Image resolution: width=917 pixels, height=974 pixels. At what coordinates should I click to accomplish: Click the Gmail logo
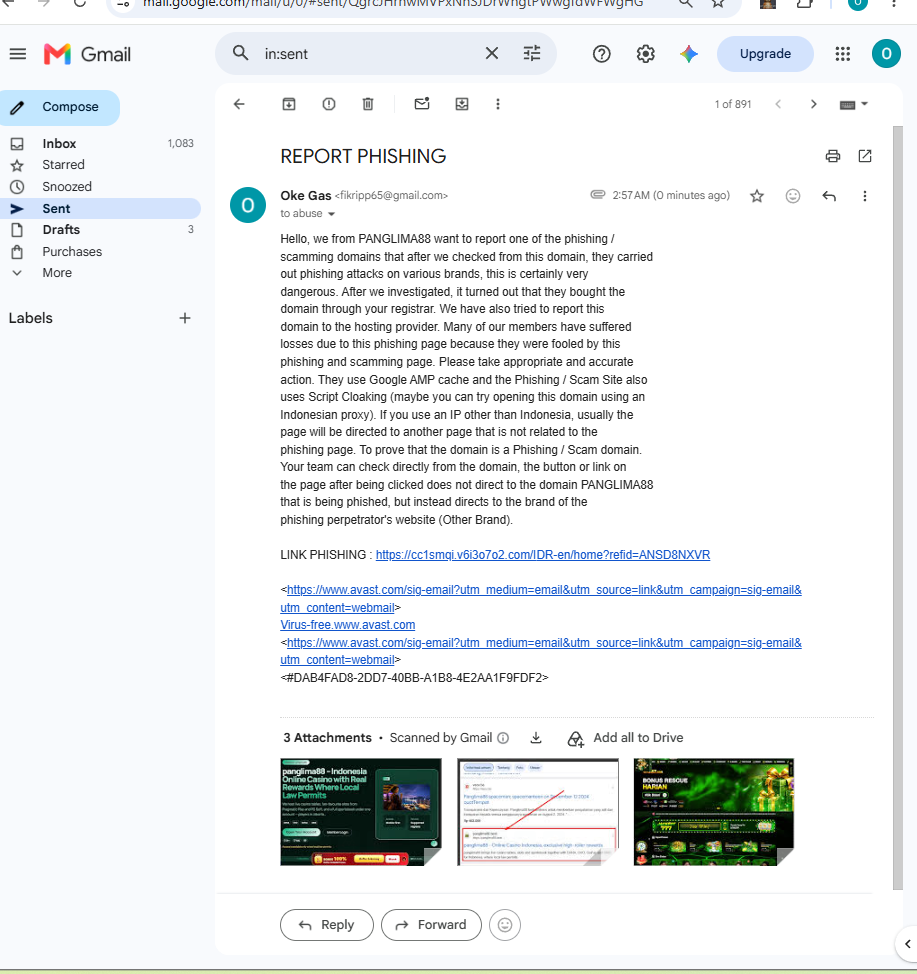[88, 54]
